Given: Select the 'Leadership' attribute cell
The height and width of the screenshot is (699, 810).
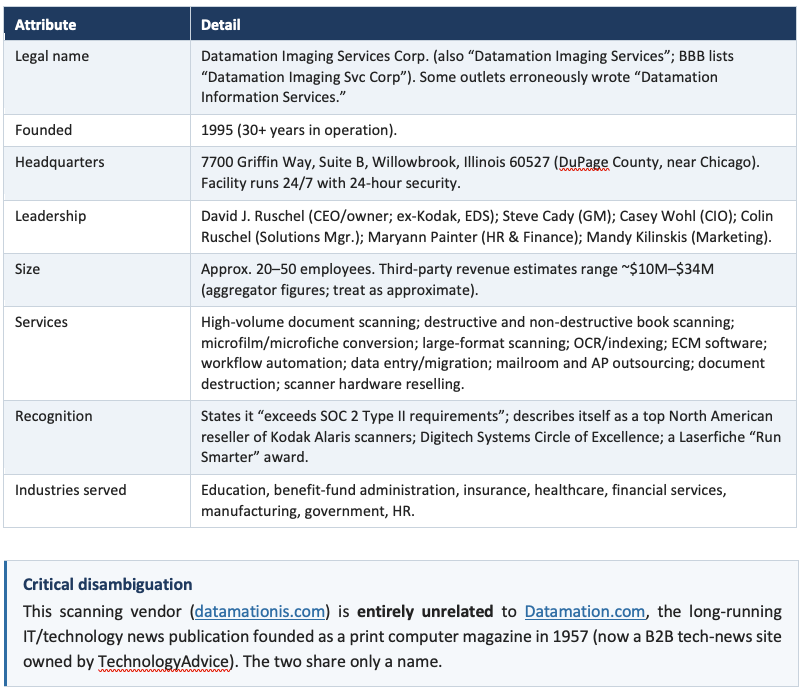Looking at the screenshot, I should (97, 227).
